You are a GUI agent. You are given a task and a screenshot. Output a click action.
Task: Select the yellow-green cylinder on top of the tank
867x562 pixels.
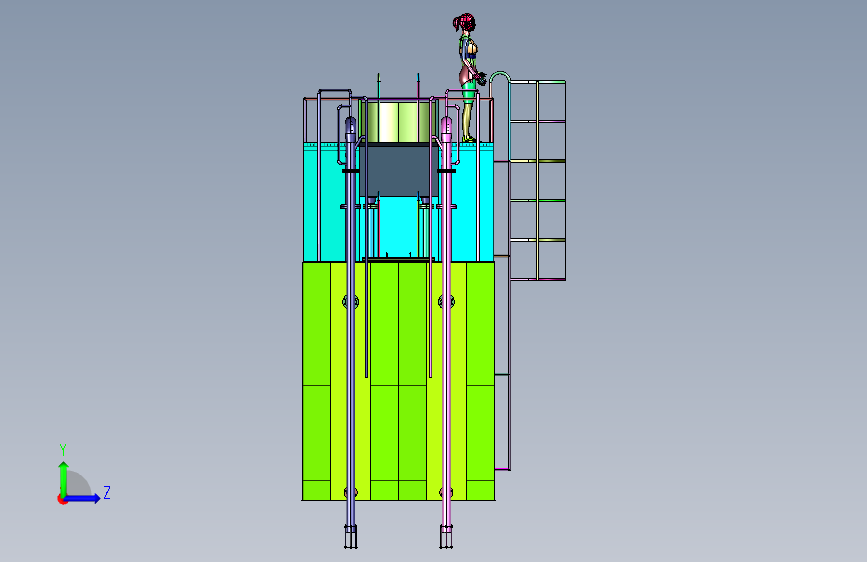coord(398,121)
